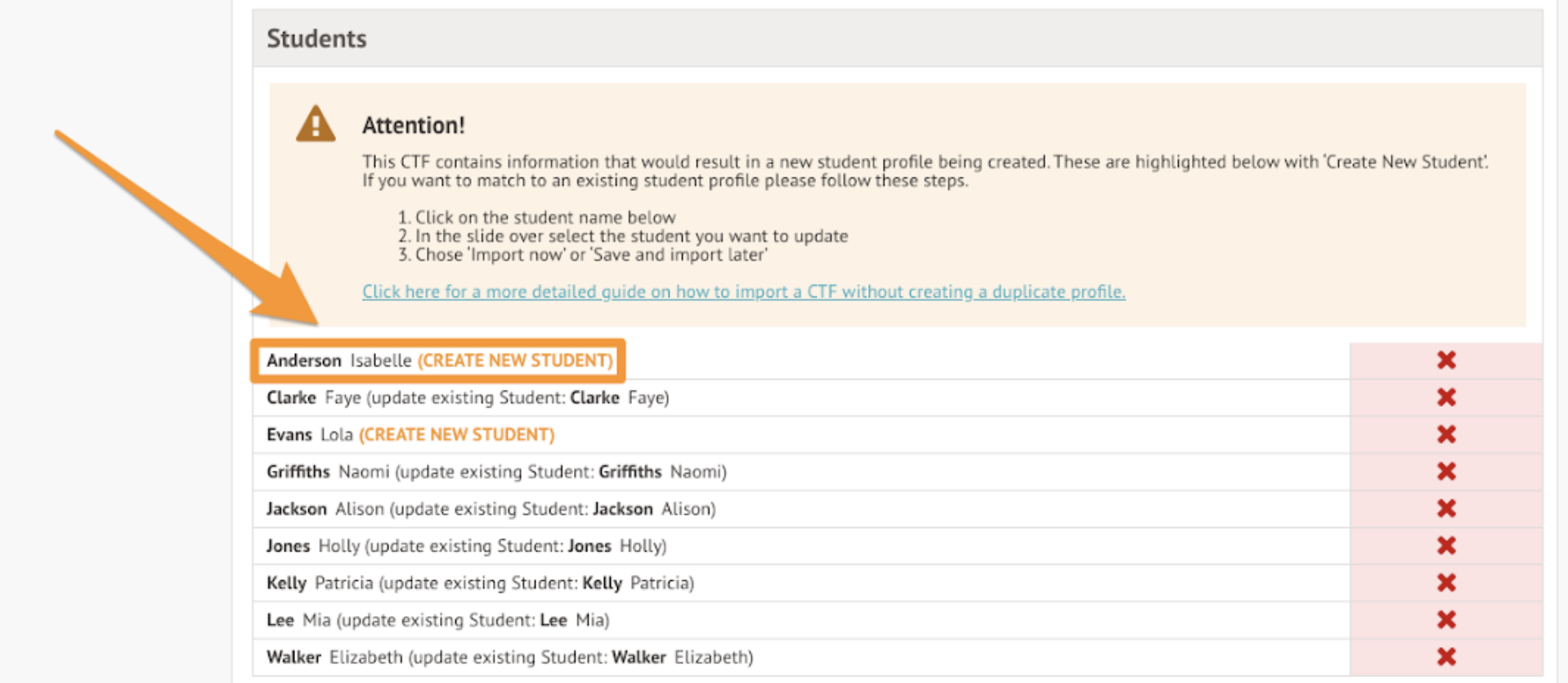The width and height of the screenshot is (1568, 683).
Task: Remove Clarke Faye using red X
Action: pyautogui.click(x=1445, y=398)
